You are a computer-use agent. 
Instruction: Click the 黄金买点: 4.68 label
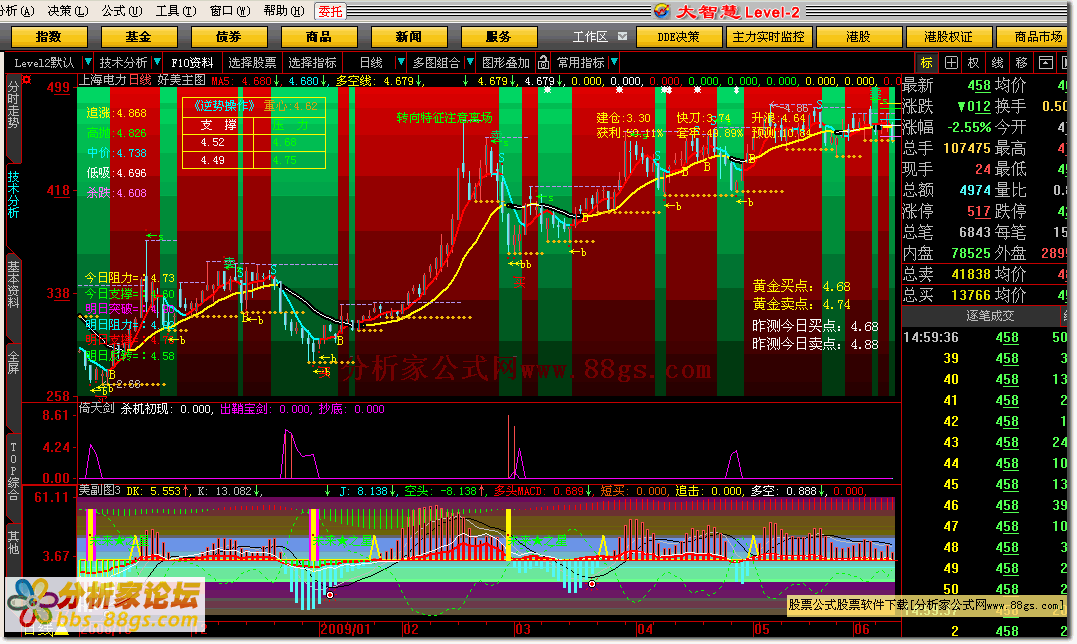[x=801, y=286]
